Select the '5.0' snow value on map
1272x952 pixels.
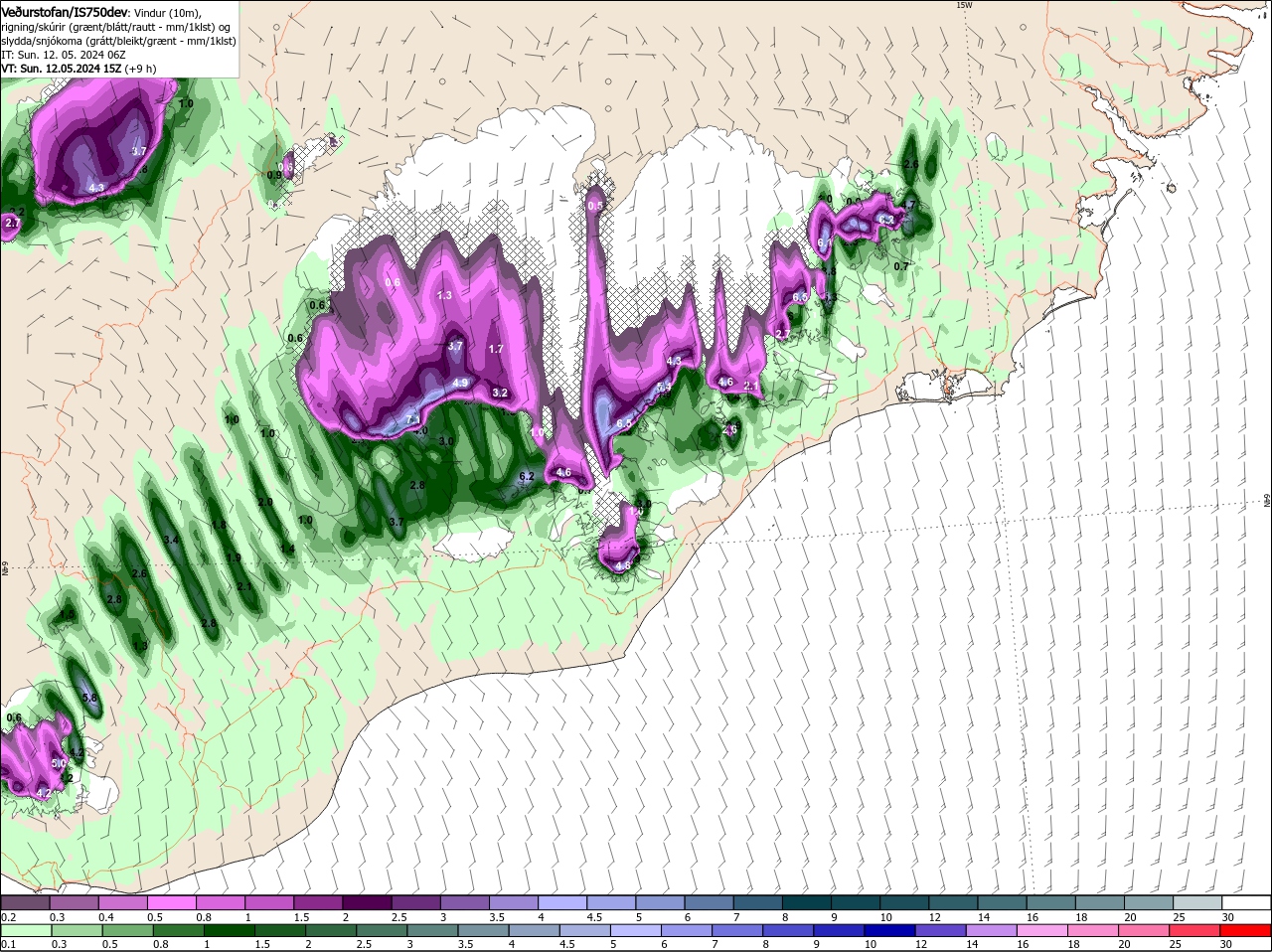coord(59,763)
